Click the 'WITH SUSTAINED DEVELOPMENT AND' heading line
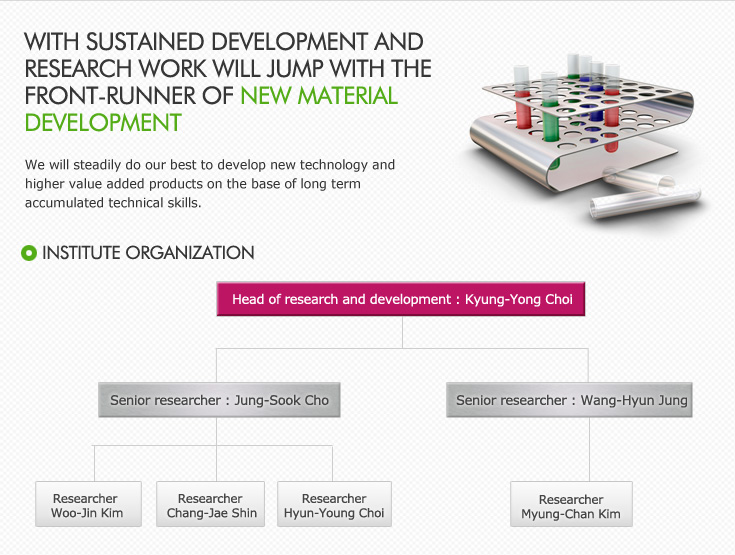 click(224, 42)
